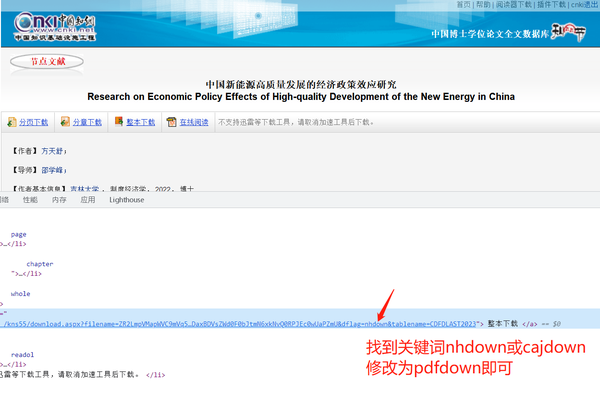Click cnki退出 logout link

click(584, 5)
